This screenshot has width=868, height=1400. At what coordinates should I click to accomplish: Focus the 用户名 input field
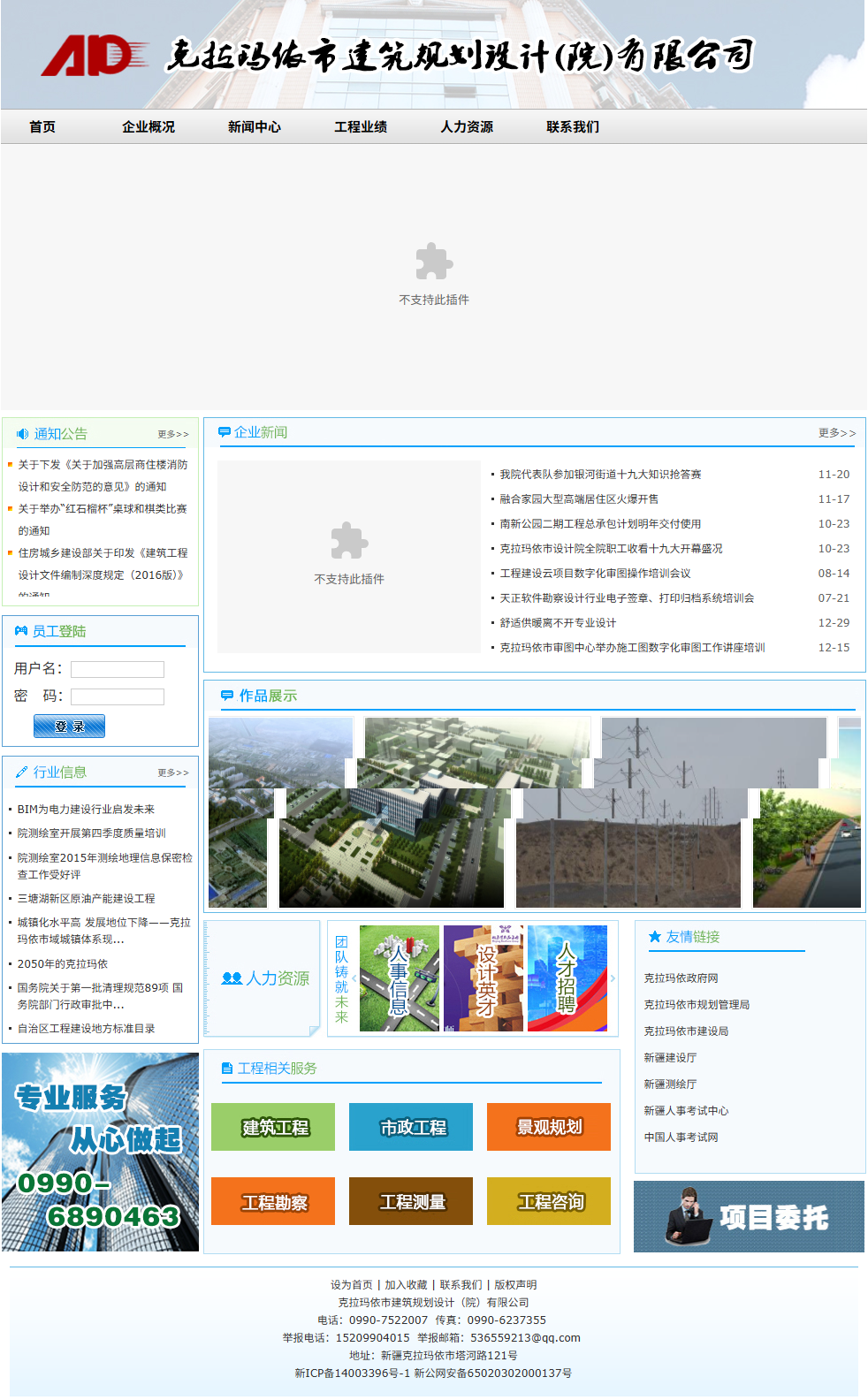coord(118,669)
